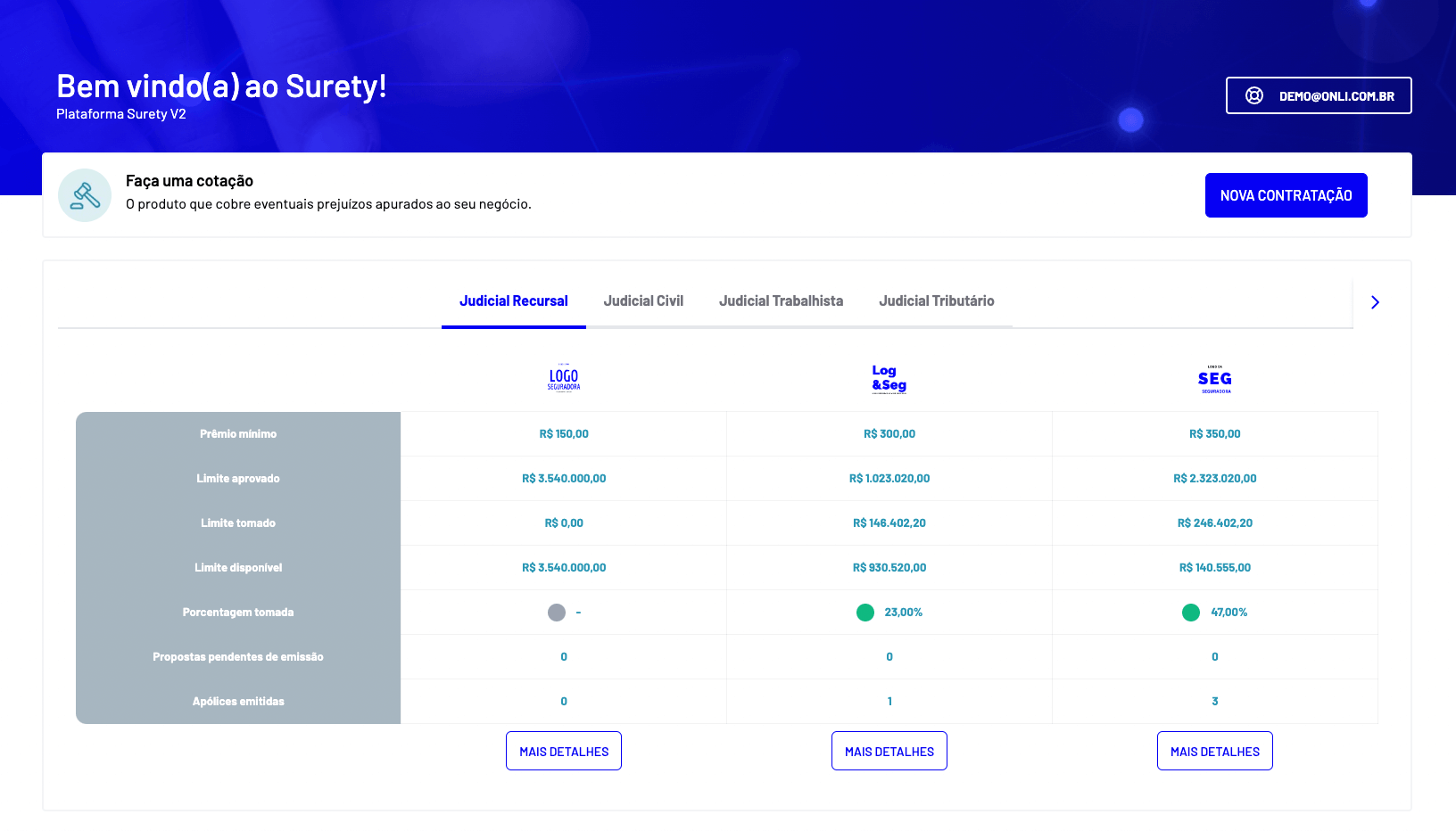Open the Judicial Trabalhista tab

tap(781, 301)
